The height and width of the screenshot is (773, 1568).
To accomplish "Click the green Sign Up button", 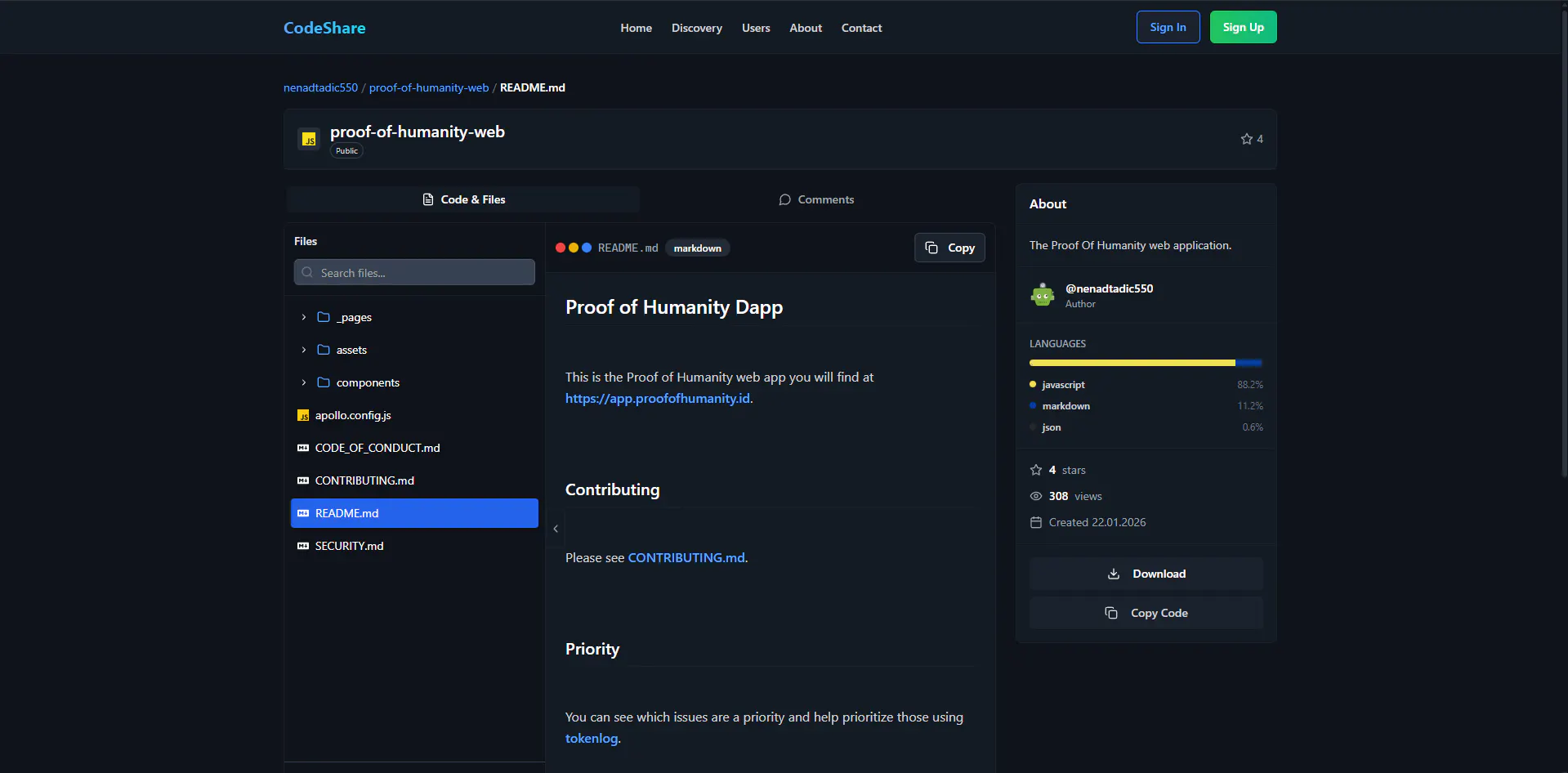I will (x=1244, y=27).
